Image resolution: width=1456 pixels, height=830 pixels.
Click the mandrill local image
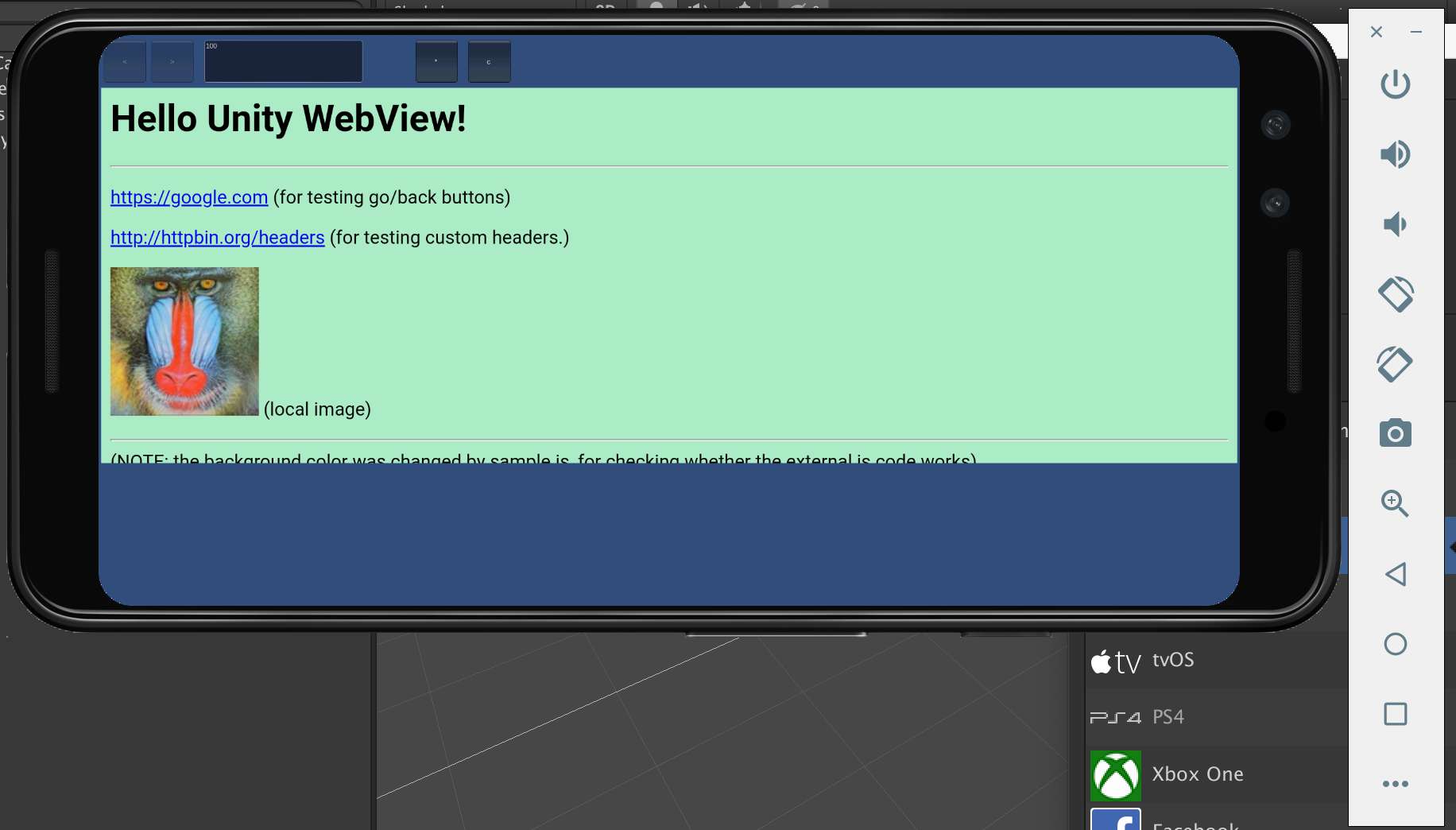coord(184,341)
